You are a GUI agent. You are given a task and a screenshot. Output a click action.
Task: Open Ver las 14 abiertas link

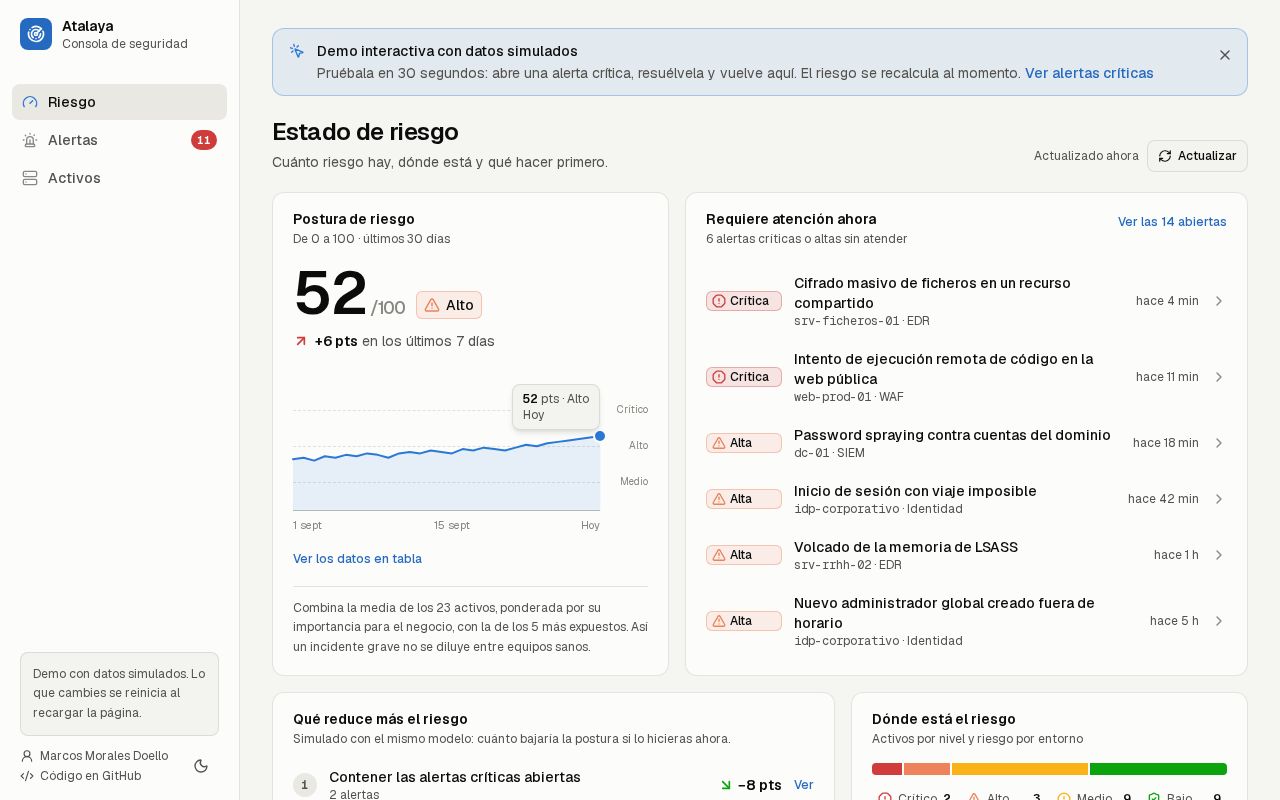pos(1172,222)
